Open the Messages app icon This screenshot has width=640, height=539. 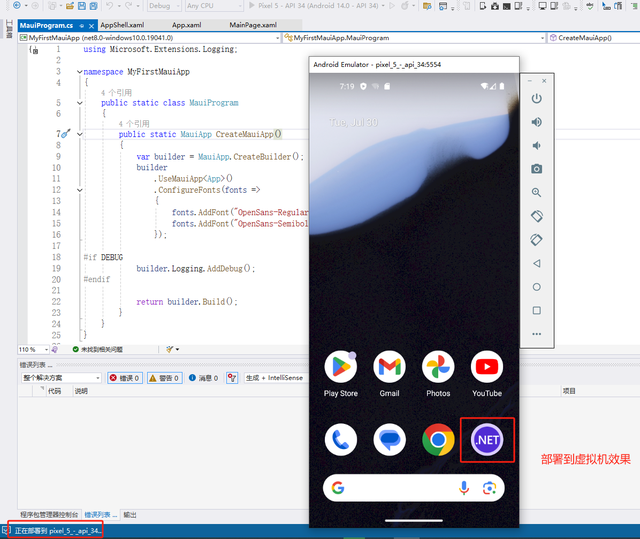click(389, 440)
